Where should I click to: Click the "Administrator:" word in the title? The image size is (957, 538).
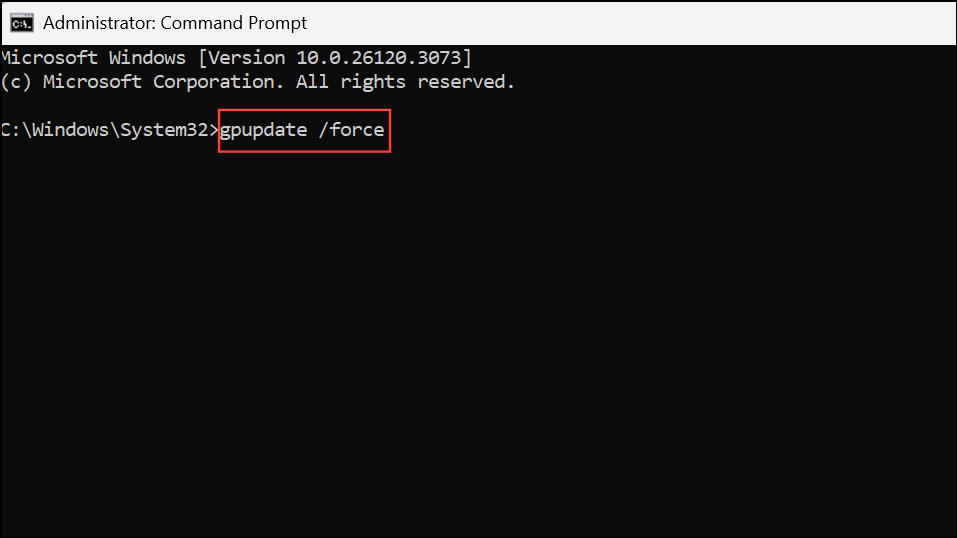click(x=99, y=23)
